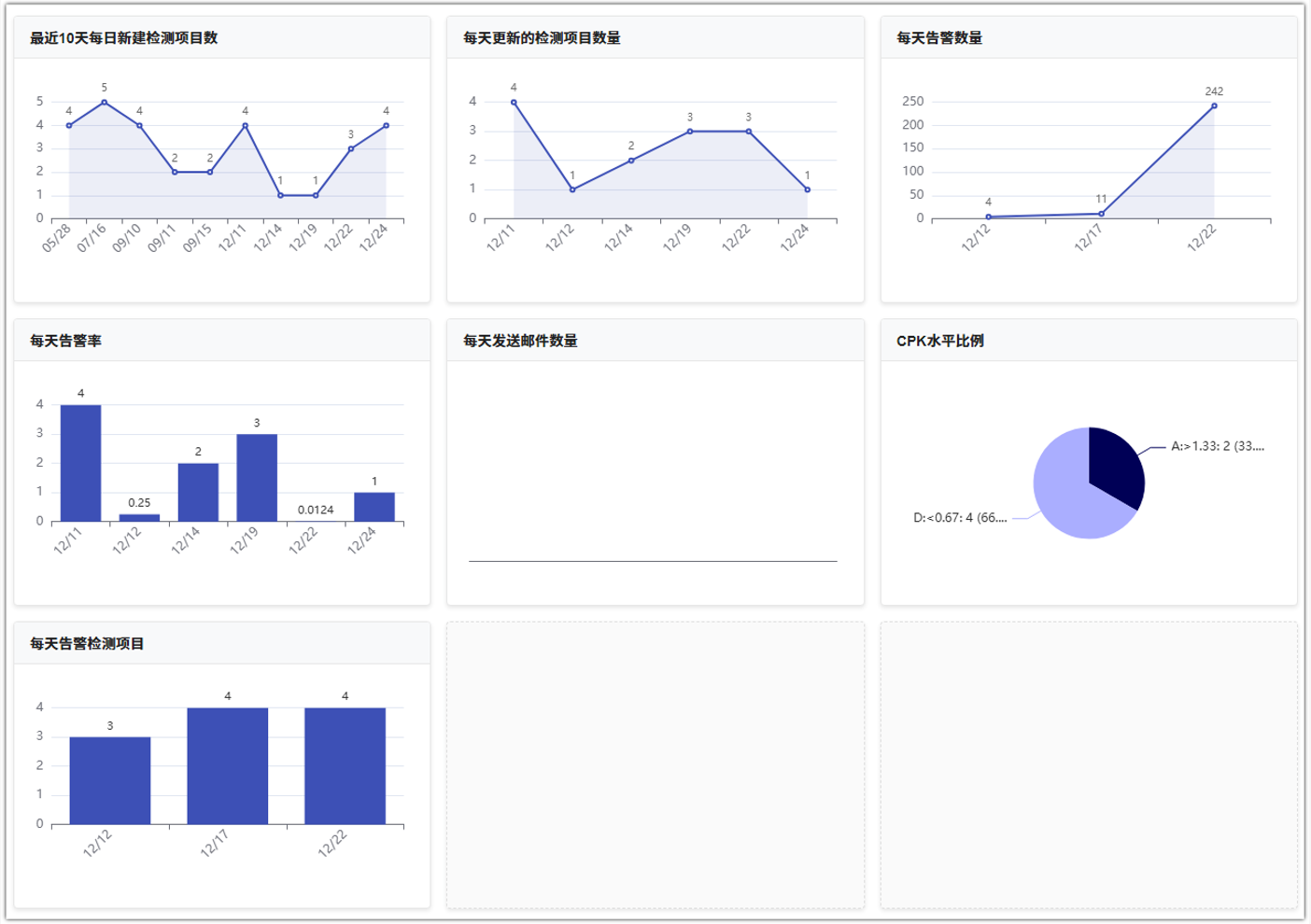
Task: Click the 0.25 bar at 12/12
Action: pos(139,517)
